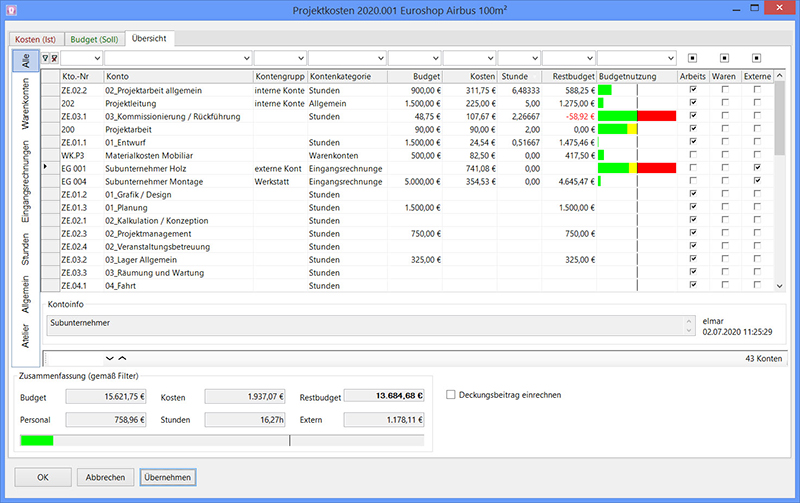Click the search field left of the chevrons
This screenshot has height=503, width=800.
(x=74, y=359)
